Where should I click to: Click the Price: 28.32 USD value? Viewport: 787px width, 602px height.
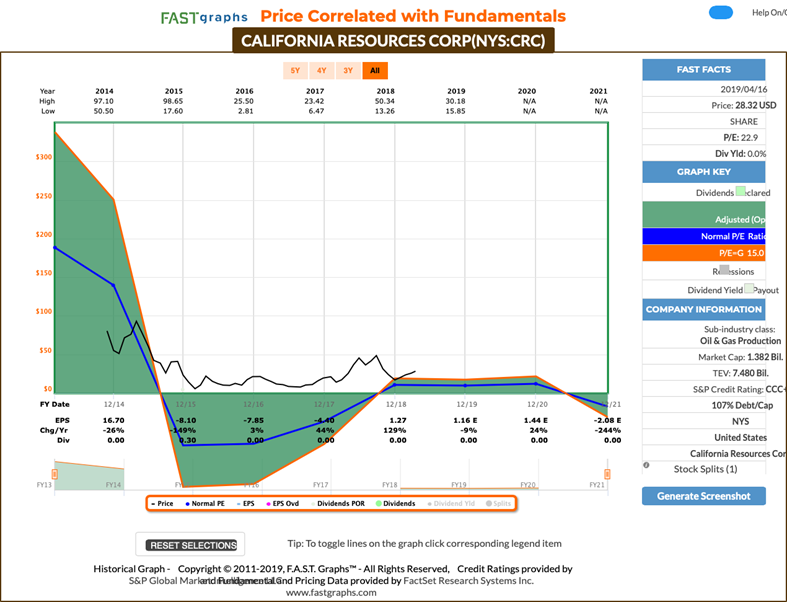tap(743, 105)
